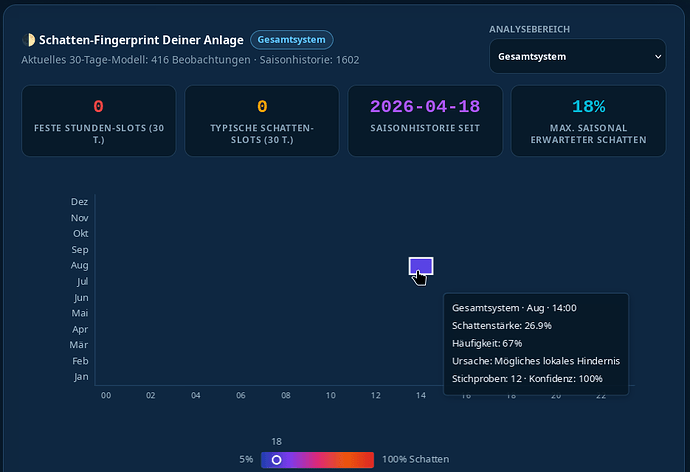Click the Jan month axis label

pos(81,377)
